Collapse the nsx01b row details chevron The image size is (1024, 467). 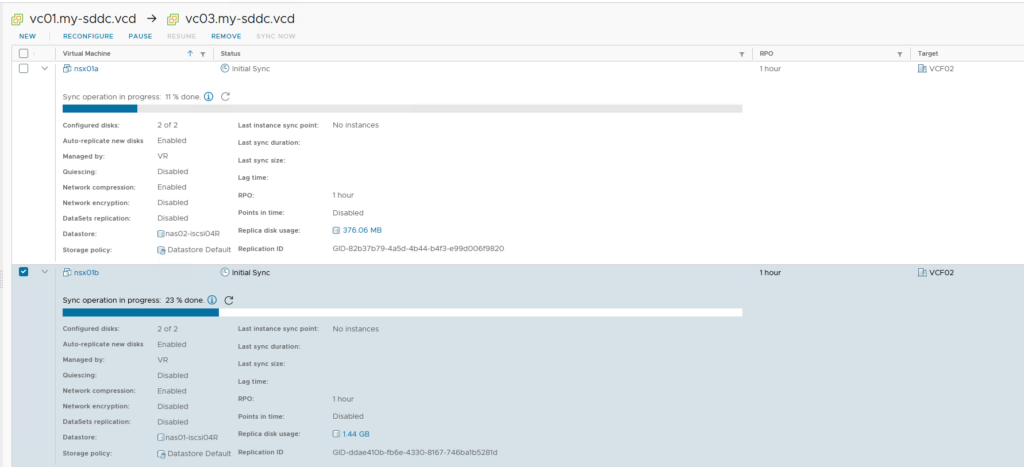tap(44, 272)
